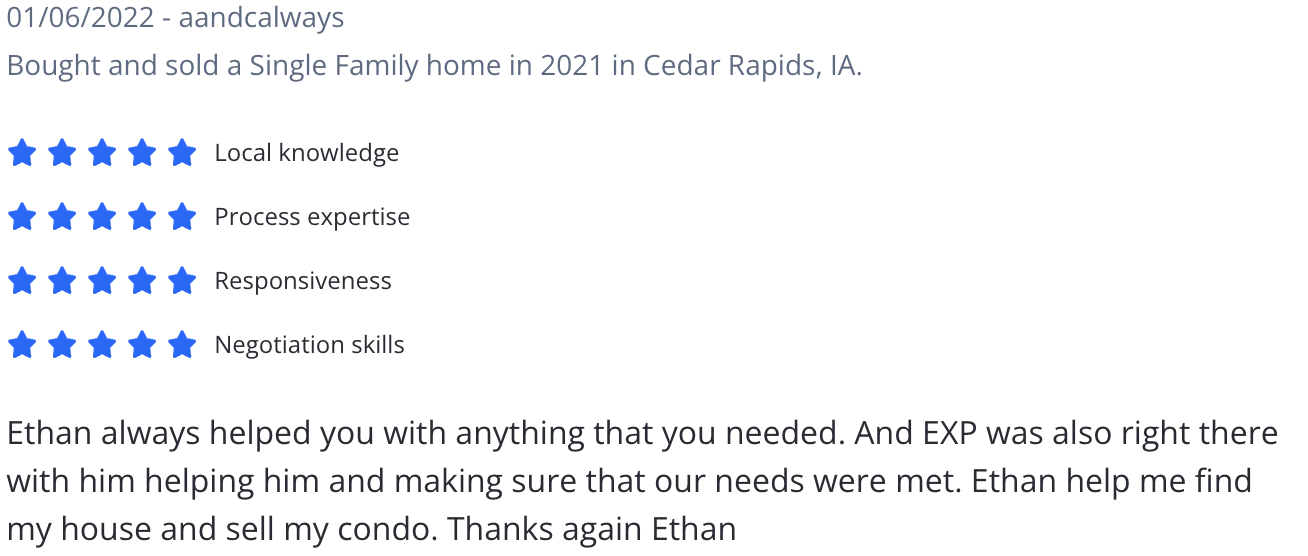Screen dimensions: 1308x556
Task: Click the Process expertise label
Action: [312, 217]
